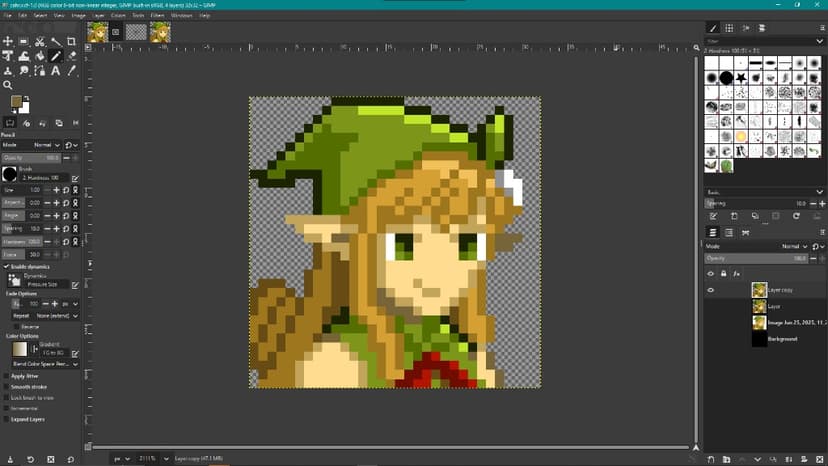The width and height of the screenshot is (828, 466).
Task: Enable the Apply Jitter checkbox
Action: [6, 375]
